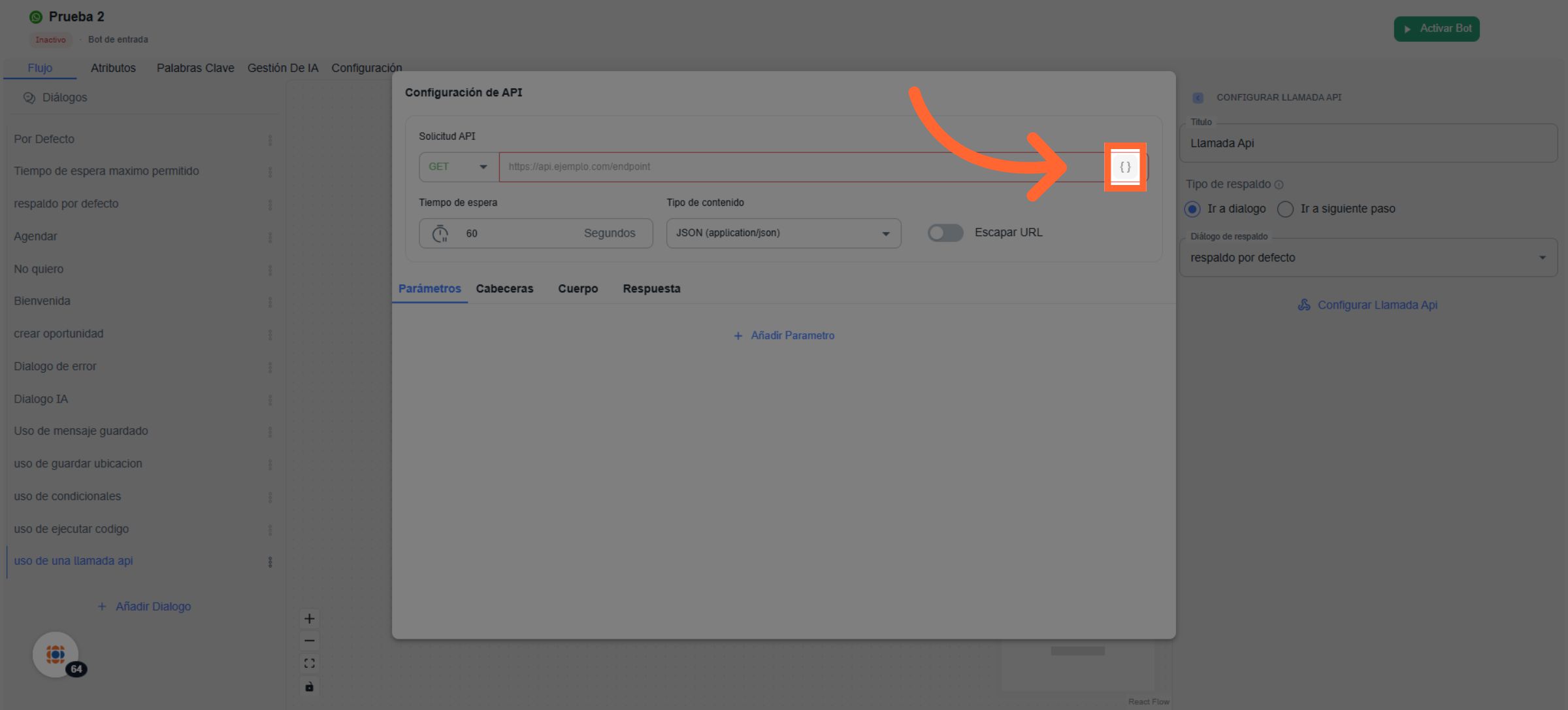Open the GET method dropdown
The height and width of the screenshot is (710, 1568).
tap(458, 167)
